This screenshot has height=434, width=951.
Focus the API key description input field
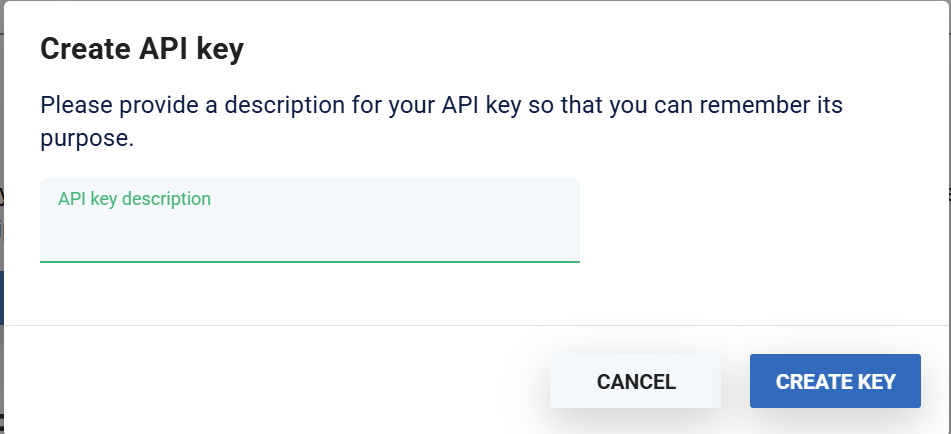(x=310, y=232)
